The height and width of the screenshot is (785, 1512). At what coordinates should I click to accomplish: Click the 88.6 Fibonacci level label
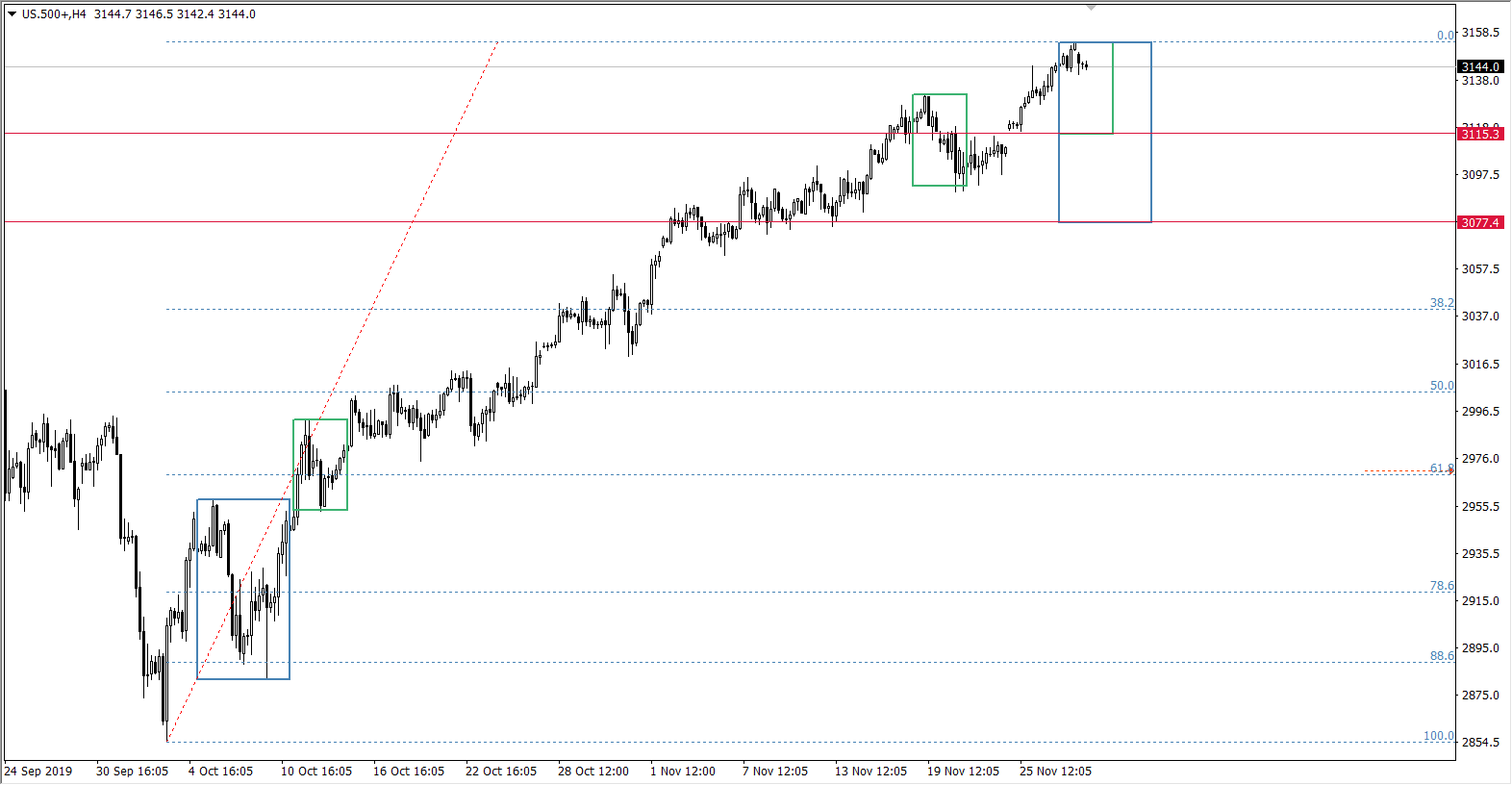1441,656
